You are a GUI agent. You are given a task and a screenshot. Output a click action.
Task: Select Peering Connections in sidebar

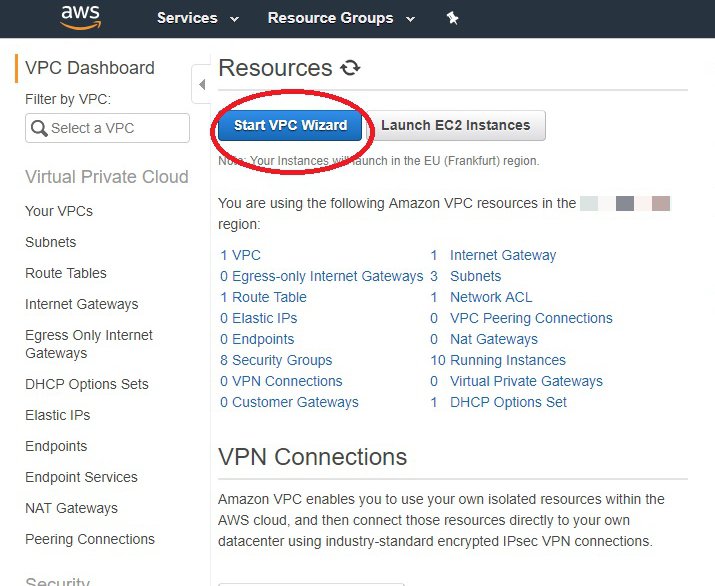pyautogui.click(x=90, y=539)
